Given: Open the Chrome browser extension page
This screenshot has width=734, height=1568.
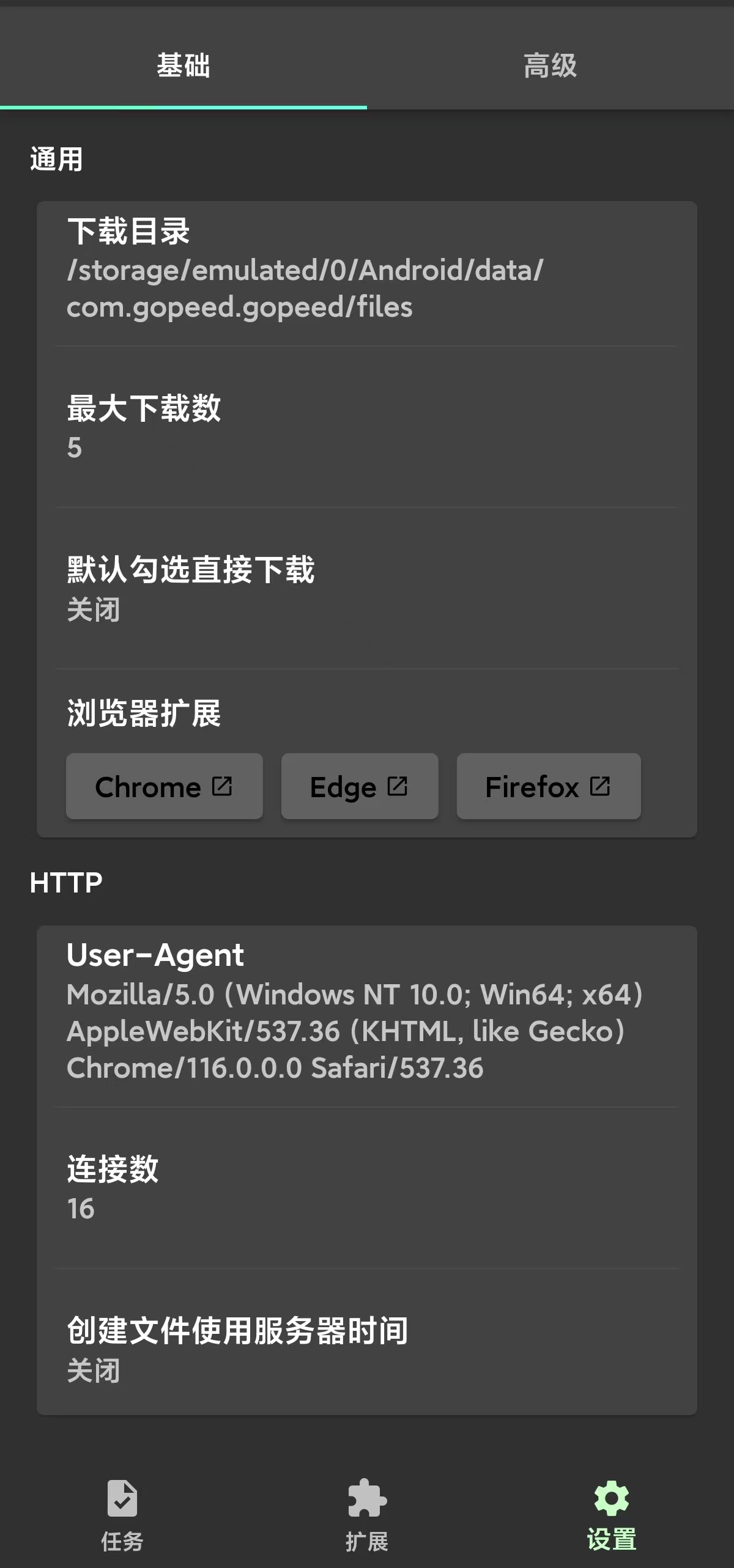Looking at the screenshot, I should [164, 786].
